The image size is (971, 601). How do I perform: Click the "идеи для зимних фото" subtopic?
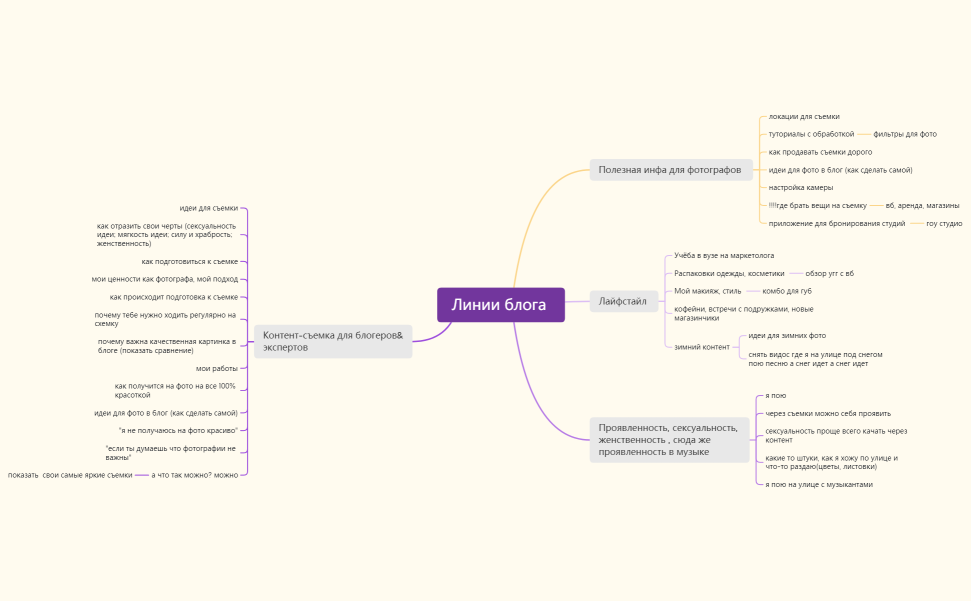pos(787,336)
